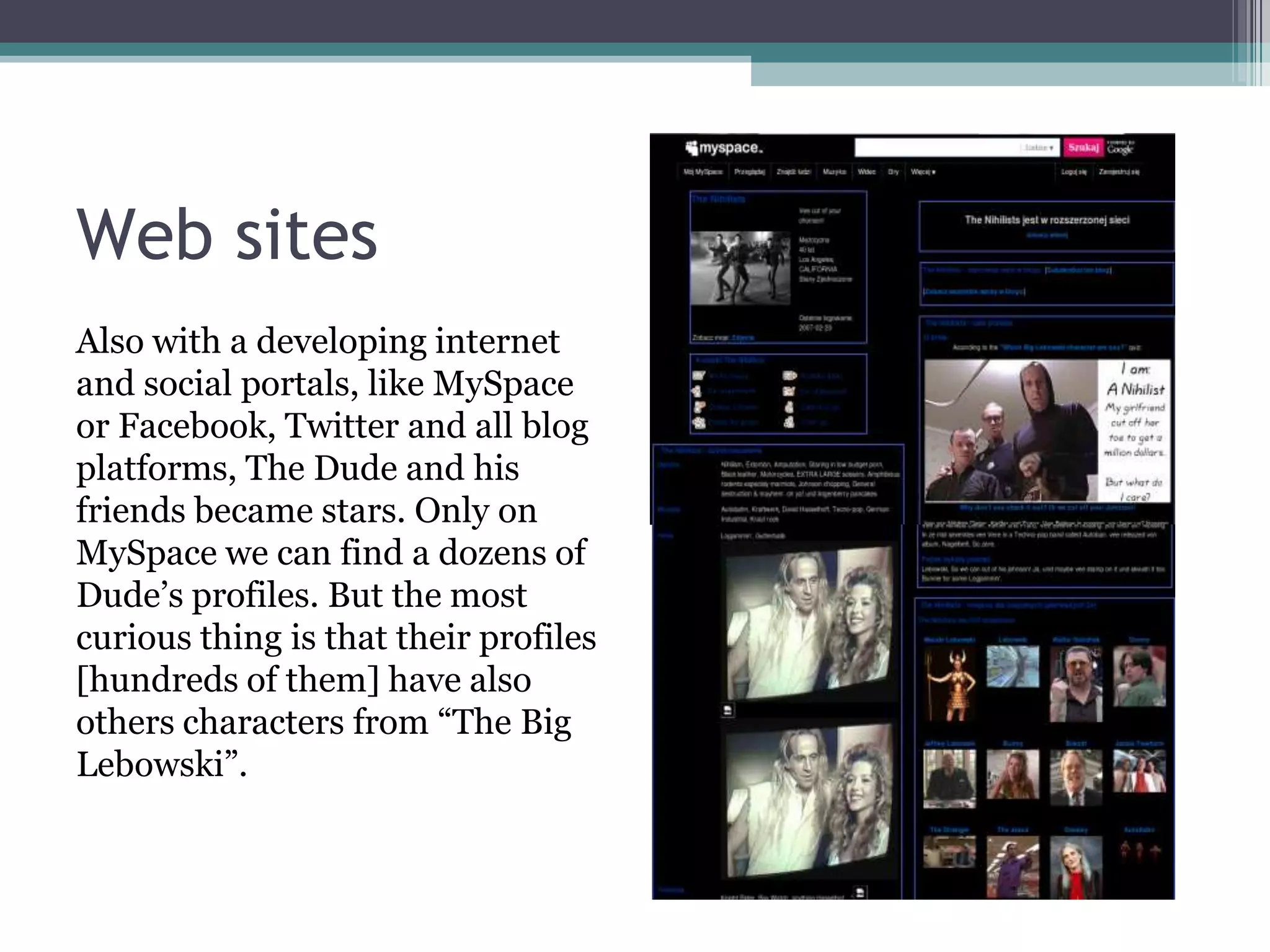This screenshot has width=1270, height=952.
Task: Click the Google logo next to the Szukaj button
Action: click(1120, 148)
